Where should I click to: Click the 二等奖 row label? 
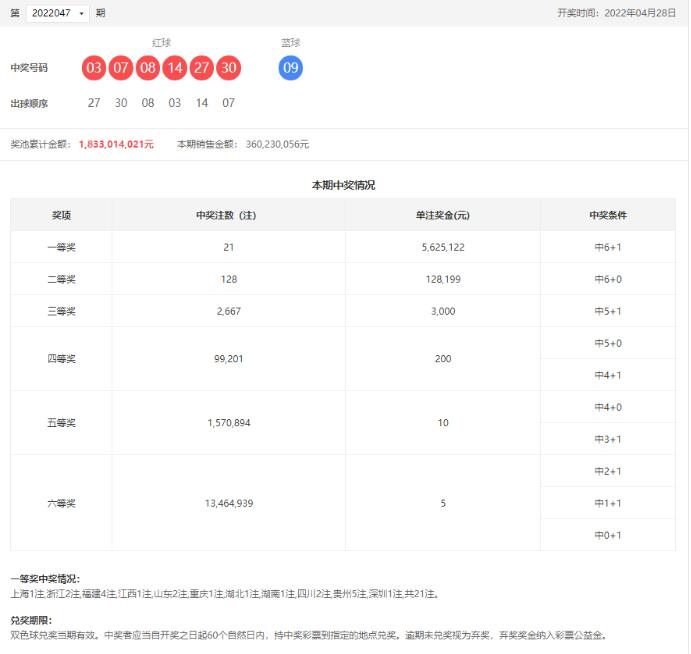point(61,279)
